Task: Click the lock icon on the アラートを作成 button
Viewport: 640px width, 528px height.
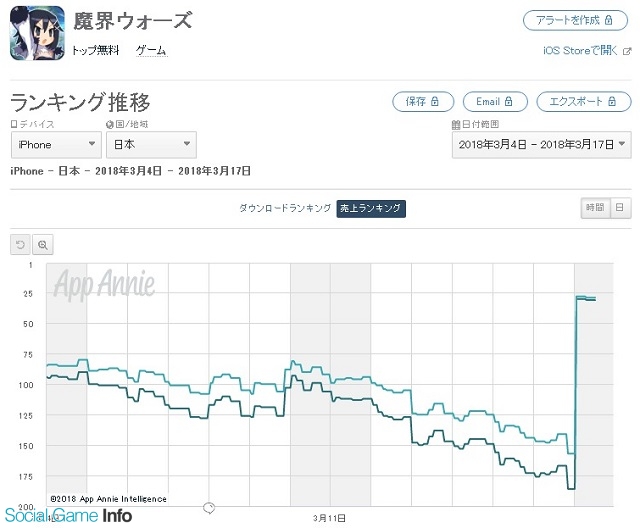Action: point(609,20)
